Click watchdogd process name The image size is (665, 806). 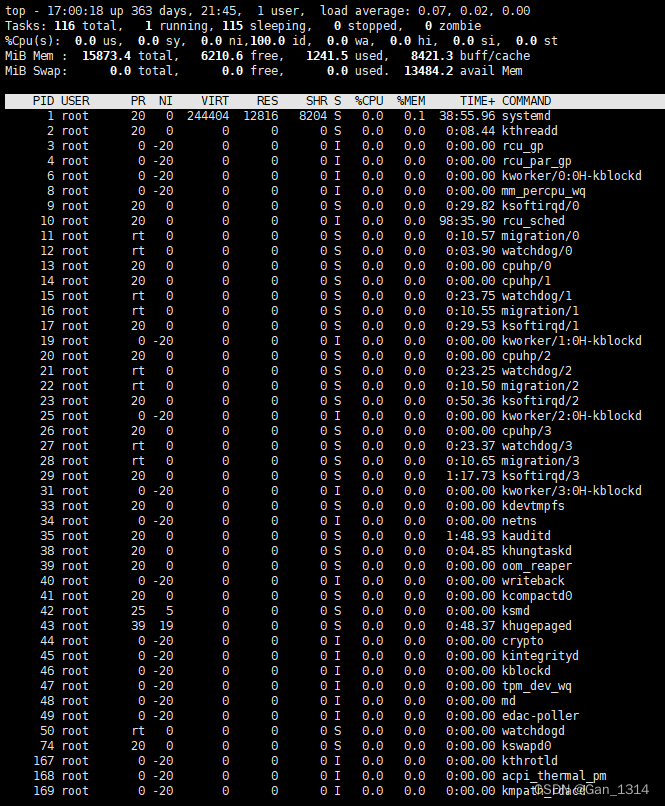(x=533, y=730)
